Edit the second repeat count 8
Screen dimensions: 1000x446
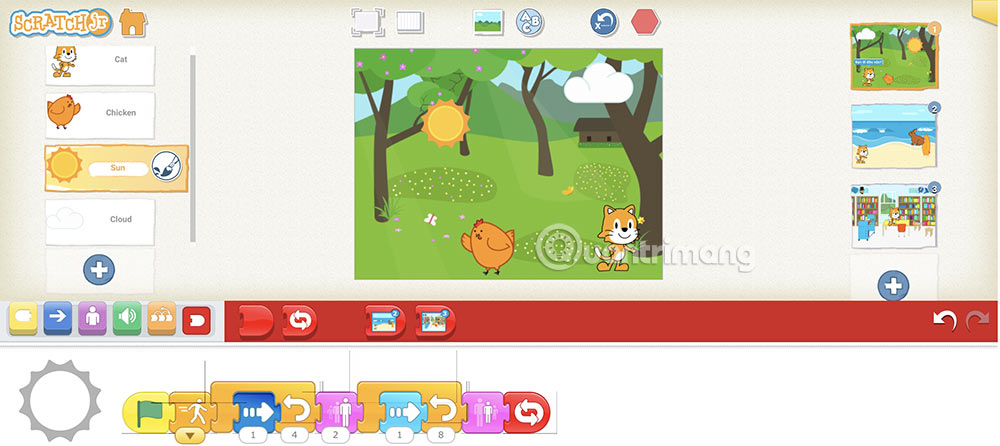441,435
